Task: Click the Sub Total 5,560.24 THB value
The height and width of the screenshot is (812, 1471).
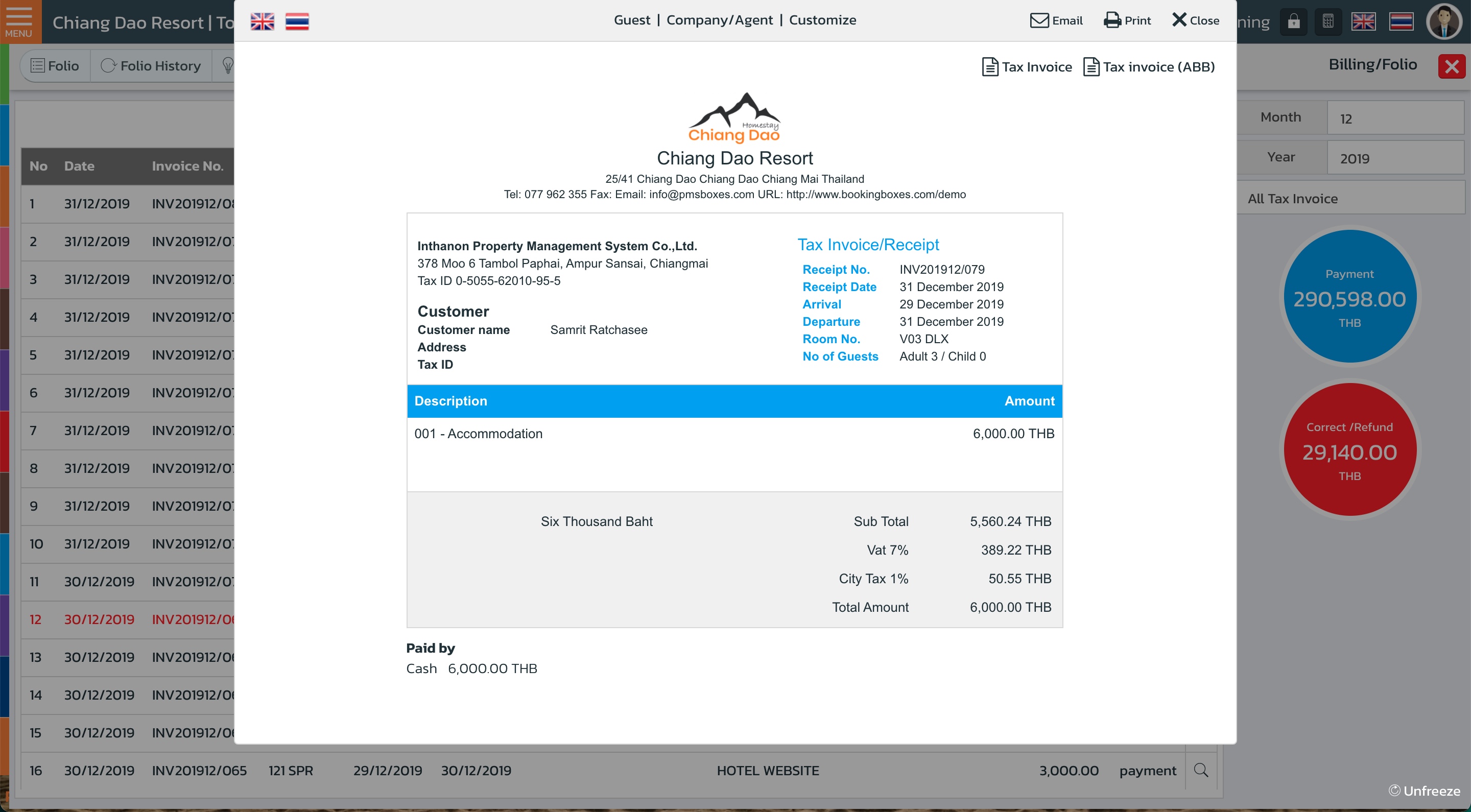Action: click(1010, 521)
